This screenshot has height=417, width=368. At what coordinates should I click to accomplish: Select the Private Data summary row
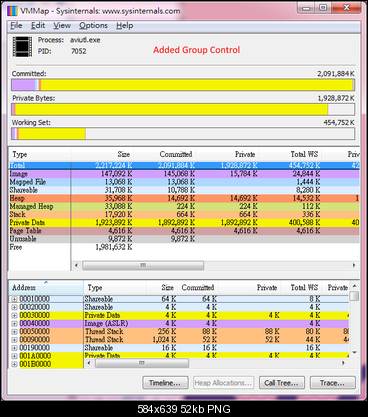click(184, 223)
